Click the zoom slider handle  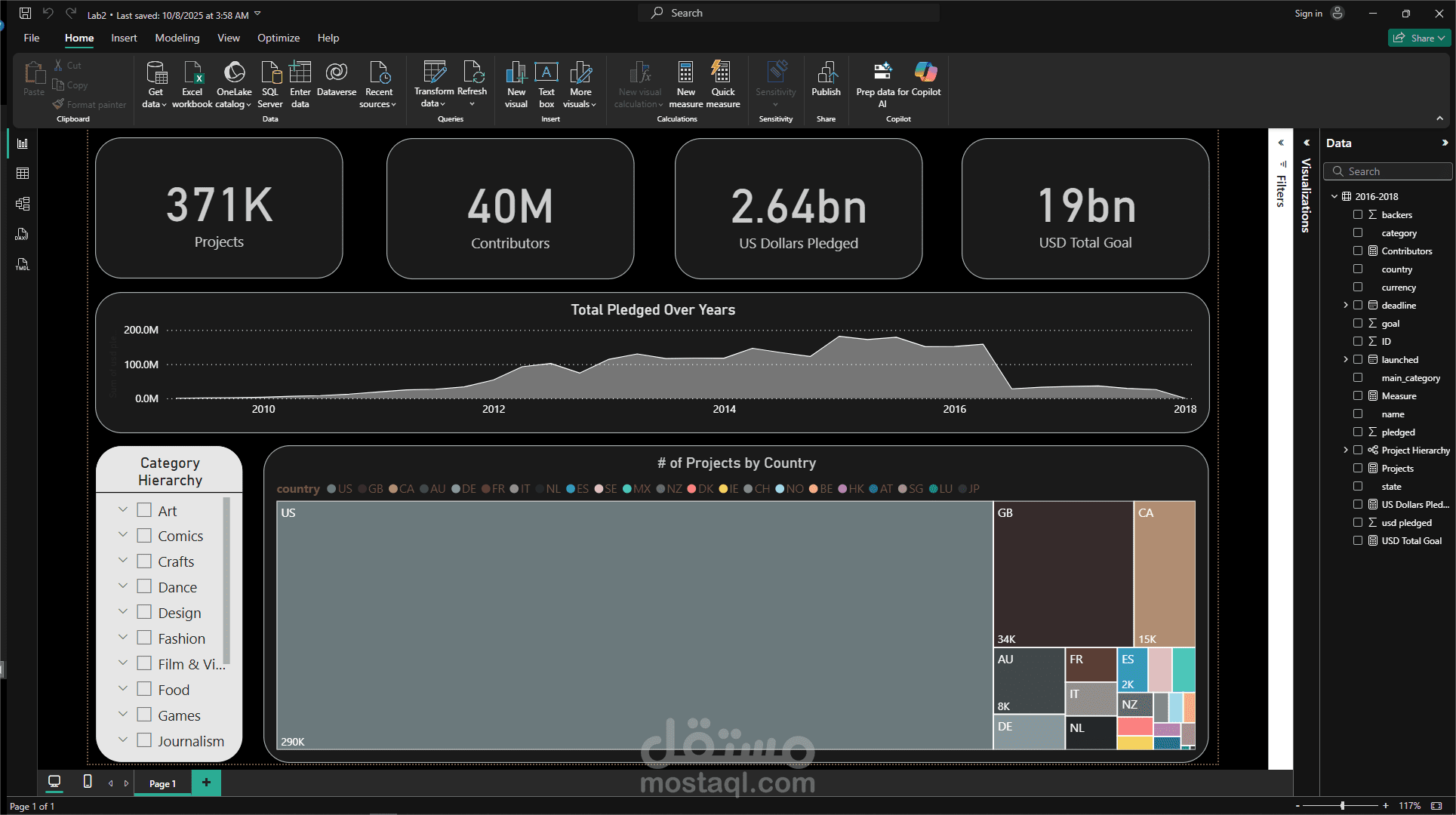[1342, 805]
